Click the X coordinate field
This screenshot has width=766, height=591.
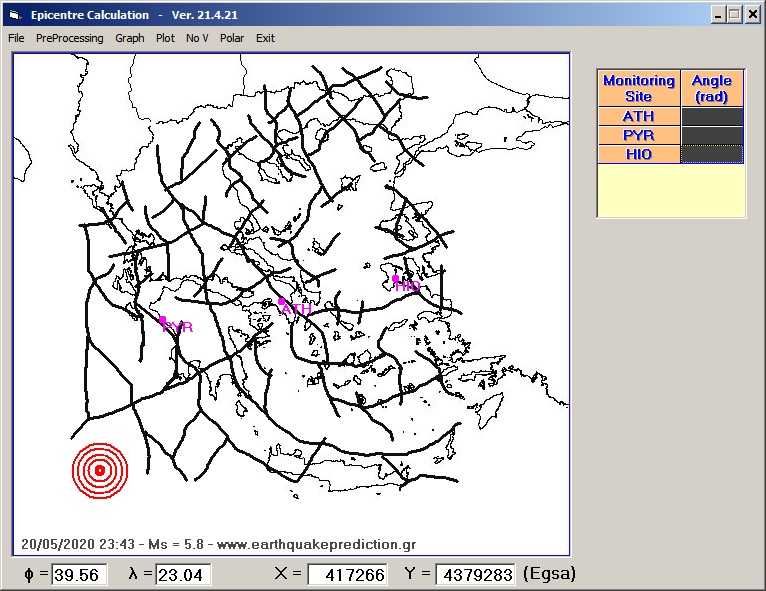346,575
